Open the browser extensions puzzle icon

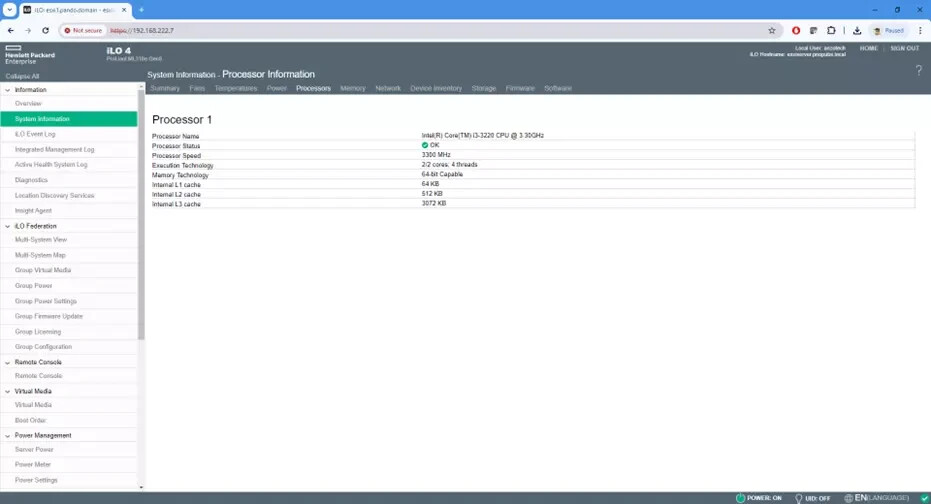(x=831, y=30)
